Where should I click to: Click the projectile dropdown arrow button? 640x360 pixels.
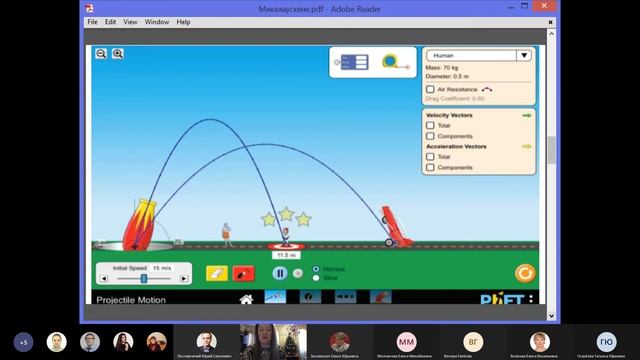click(x=524, y=56)
